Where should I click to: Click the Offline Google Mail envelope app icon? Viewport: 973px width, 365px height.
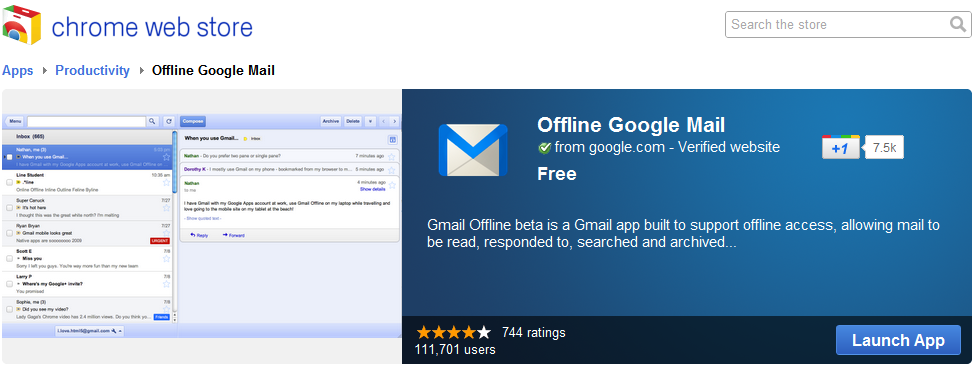pos(473,150)
